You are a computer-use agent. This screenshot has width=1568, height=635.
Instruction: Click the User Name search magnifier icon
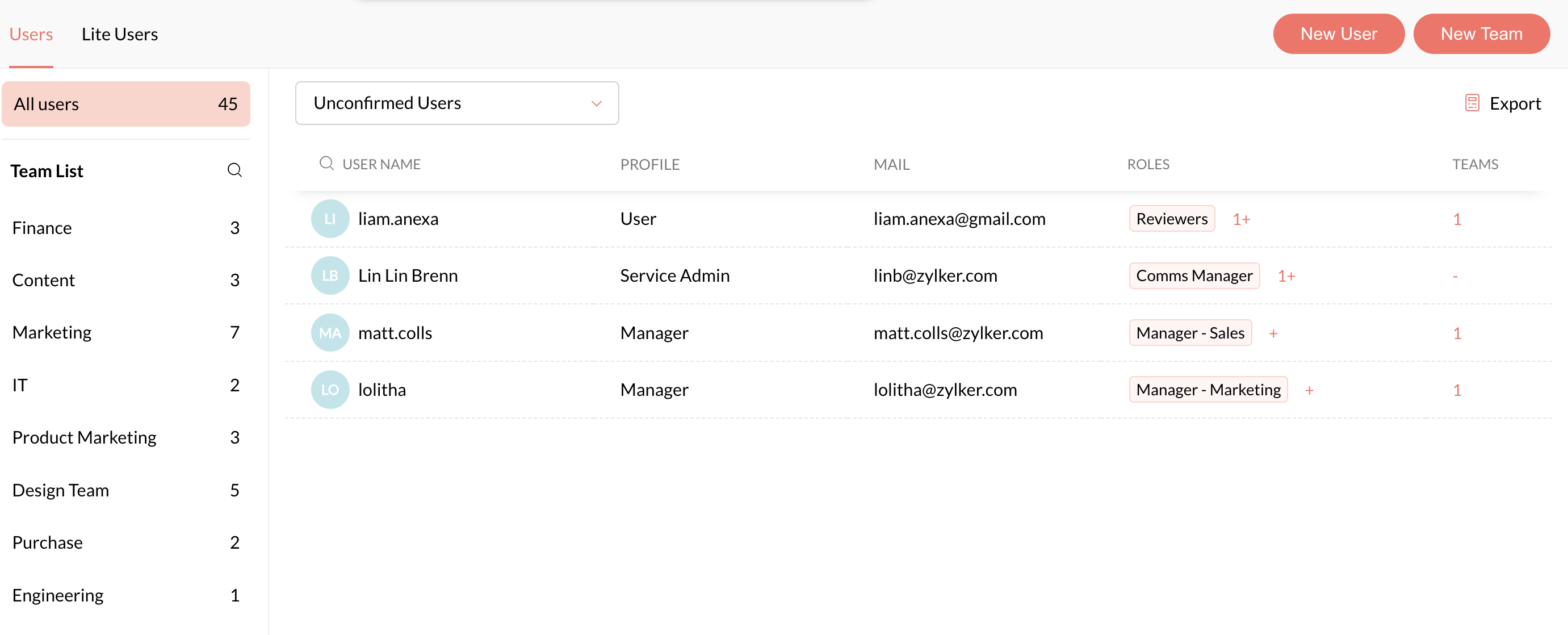326,163
